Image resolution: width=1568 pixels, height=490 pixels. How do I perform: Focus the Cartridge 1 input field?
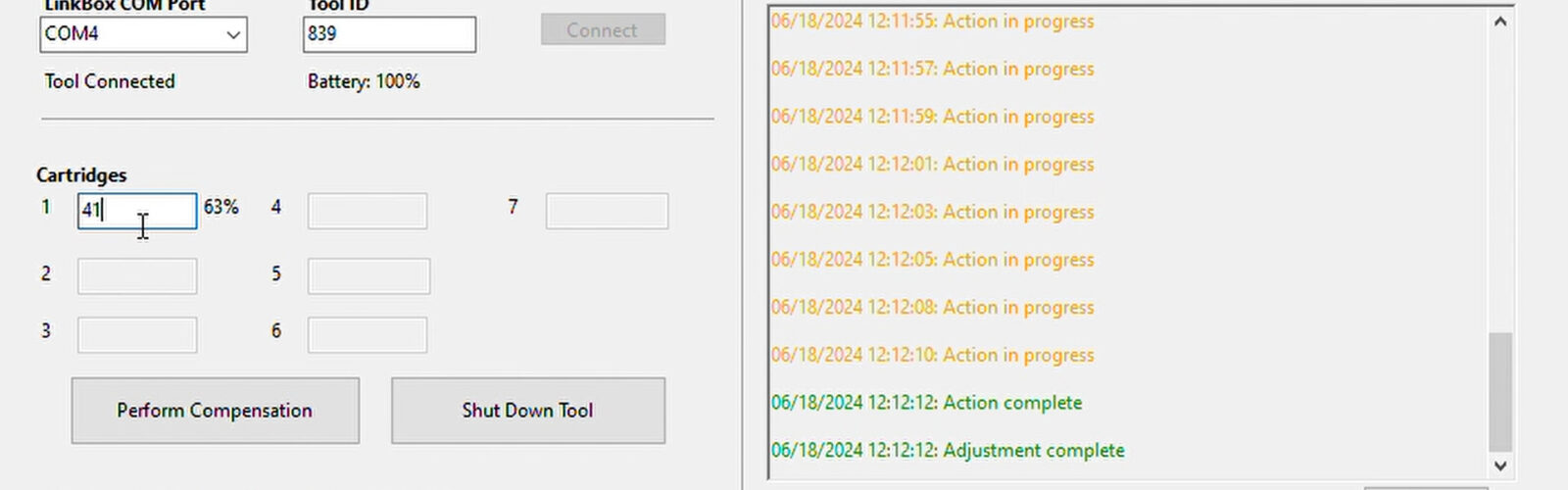coord(137,211)
